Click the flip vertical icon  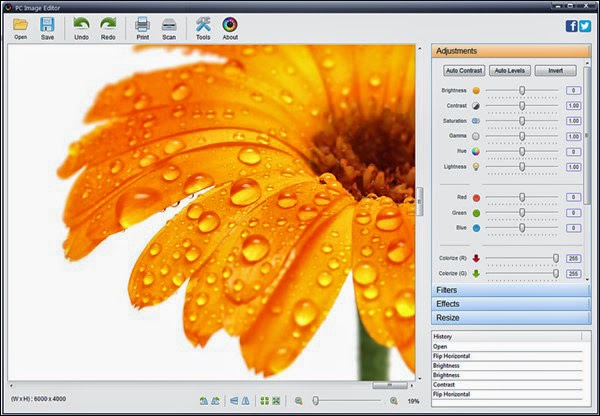[x=234, y=401]
